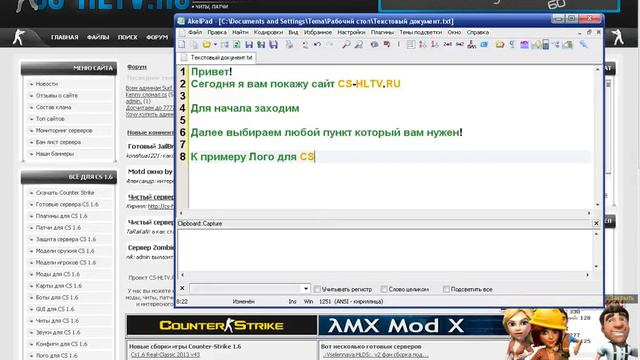Click the calculator icon in toolbar
The height and width of the screenshot is (360, 640).
coord(546,44)
